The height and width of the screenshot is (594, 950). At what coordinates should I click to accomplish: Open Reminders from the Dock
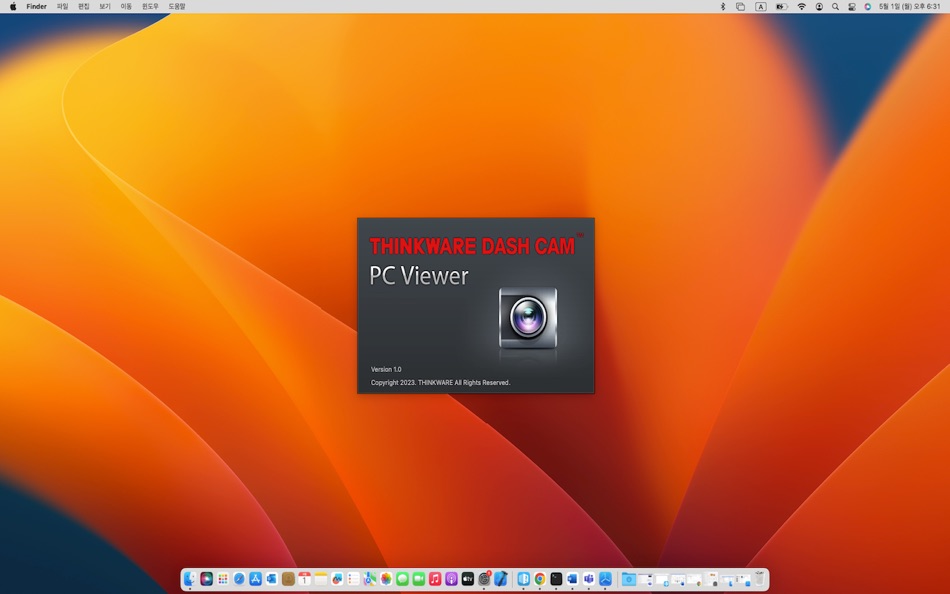pos(353,579)
